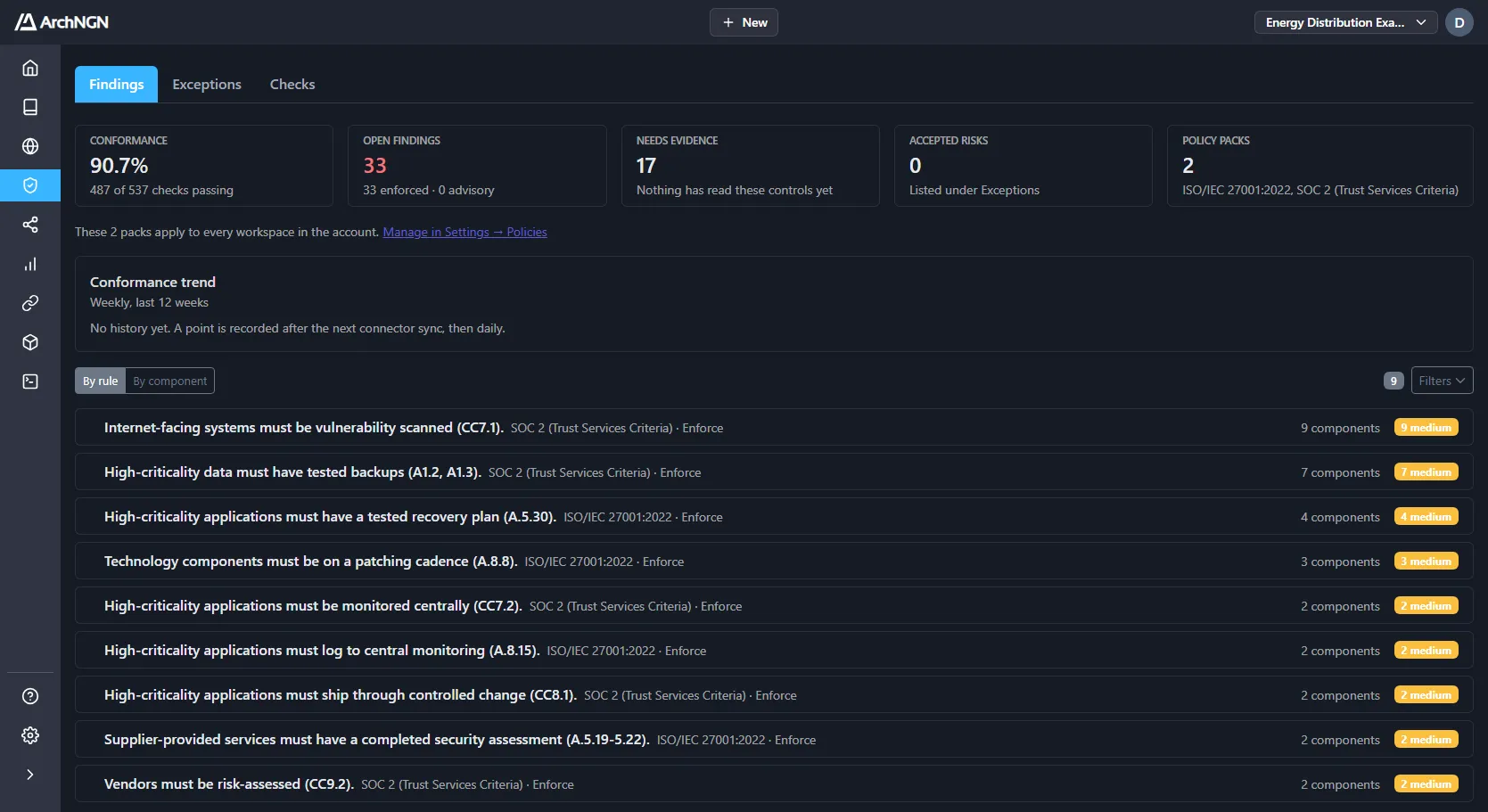This screenshot has height=812, width=1488.
Task: Switch to the Checks tab
Action: [x=292, y=84]
